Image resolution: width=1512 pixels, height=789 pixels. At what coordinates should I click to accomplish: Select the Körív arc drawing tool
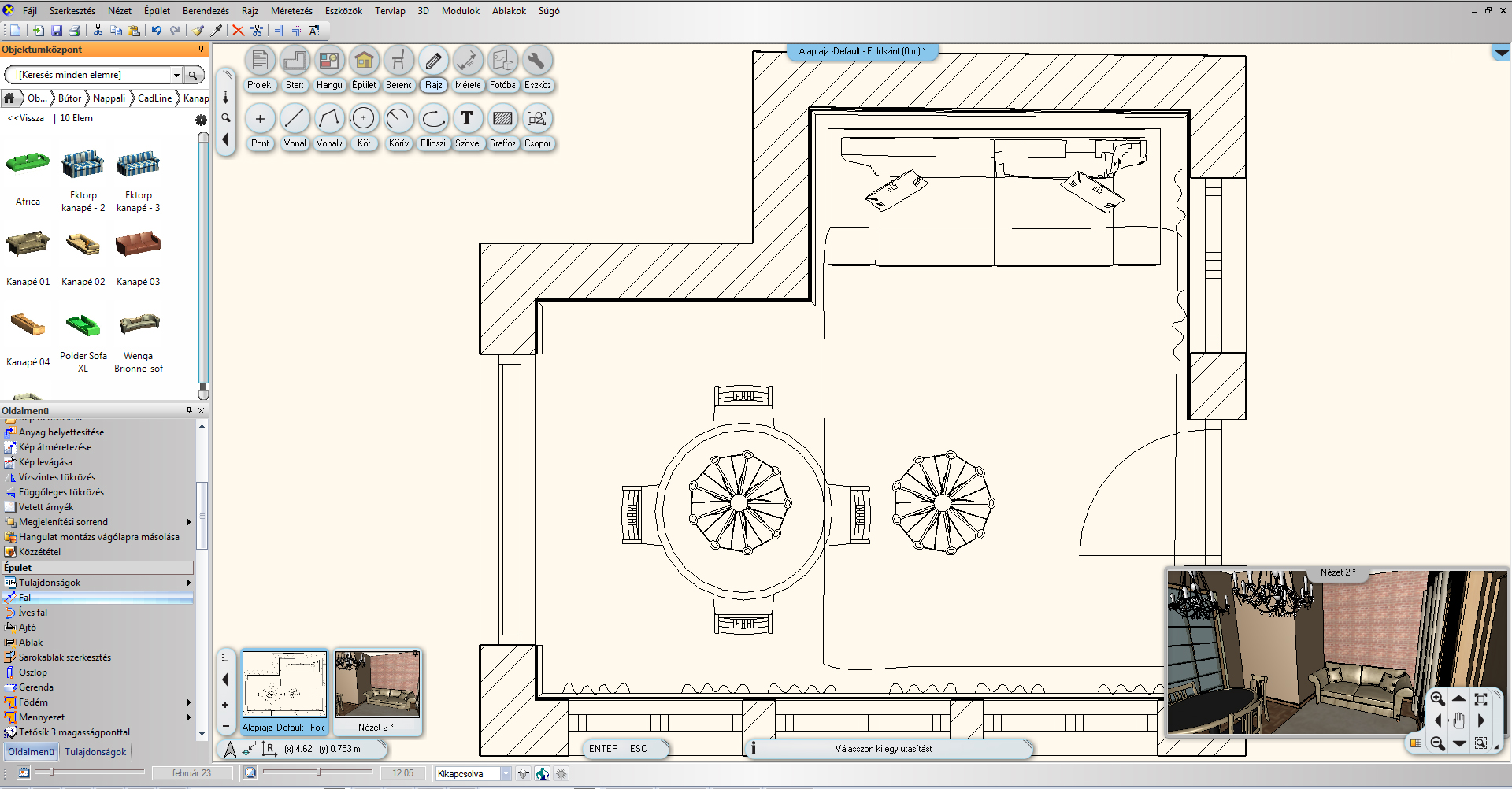(398, 119)
